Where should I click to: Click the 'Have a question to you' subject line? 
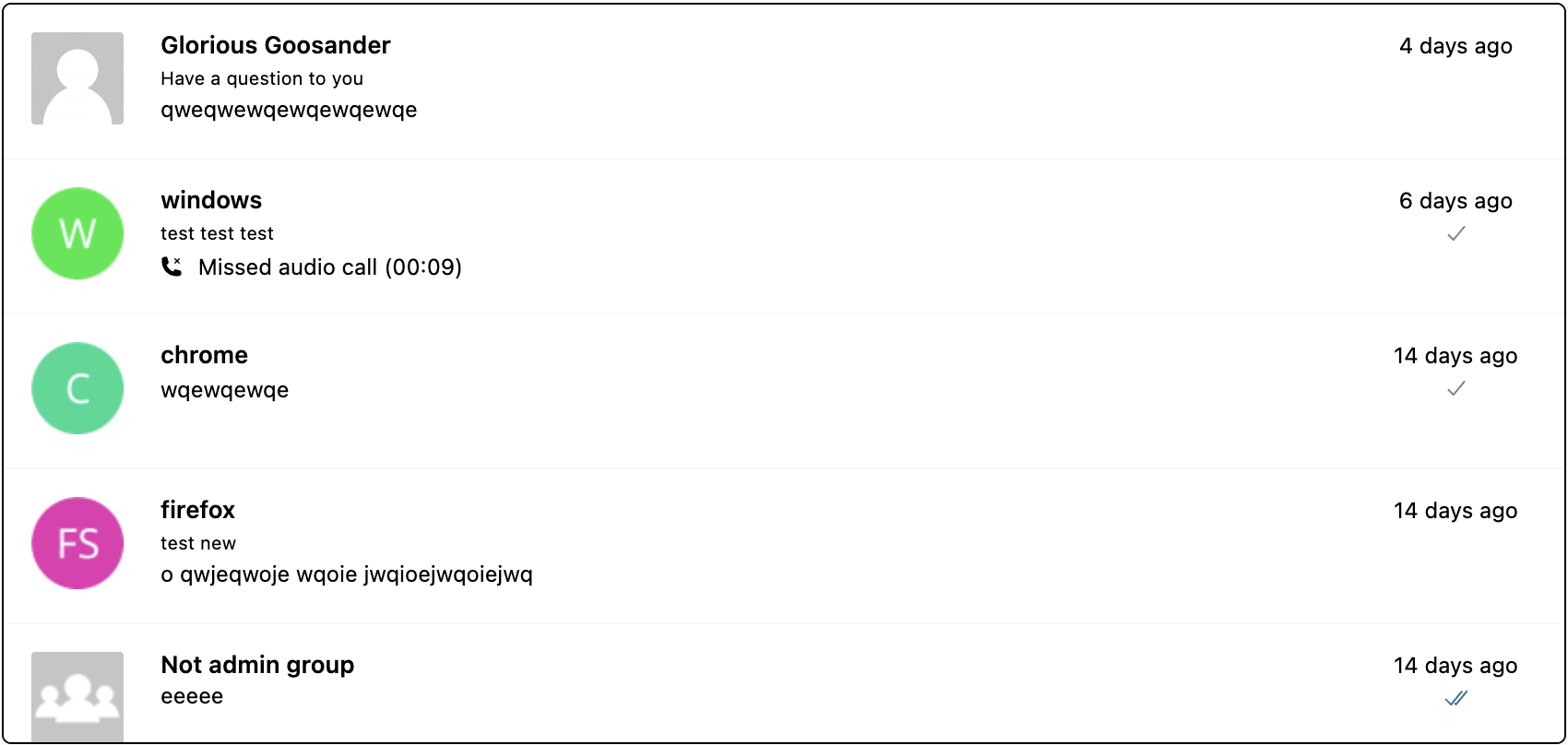tap(262, 78)
